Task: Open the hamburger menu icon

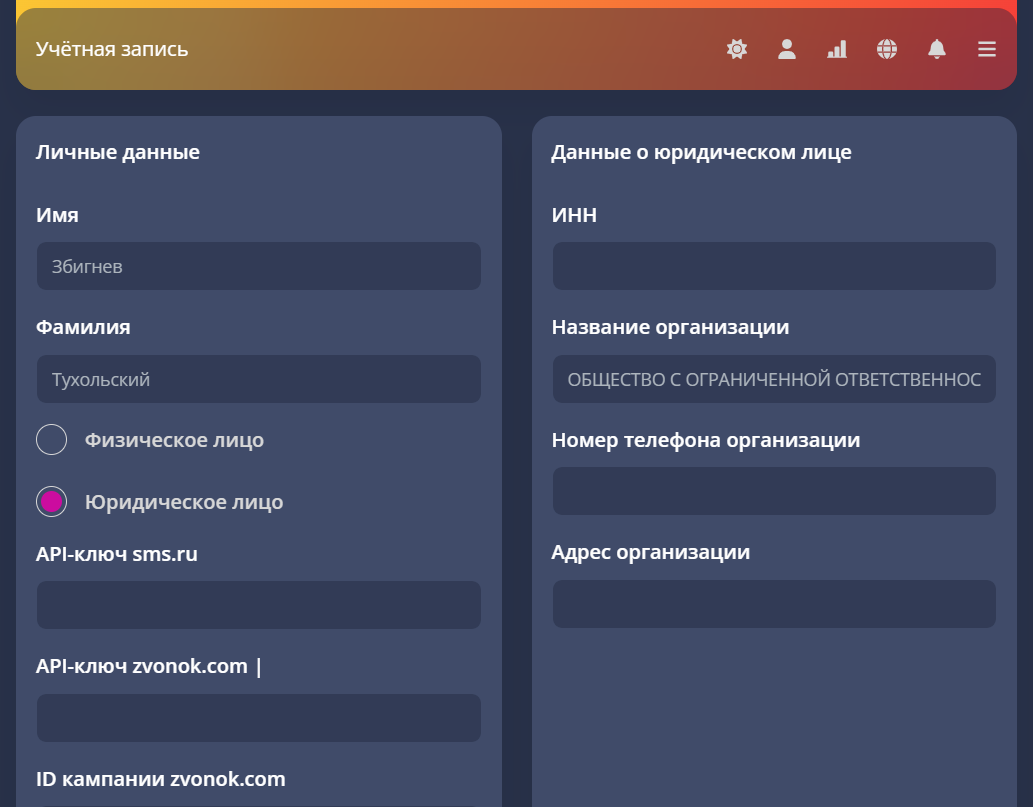Action: click(987, 49)
